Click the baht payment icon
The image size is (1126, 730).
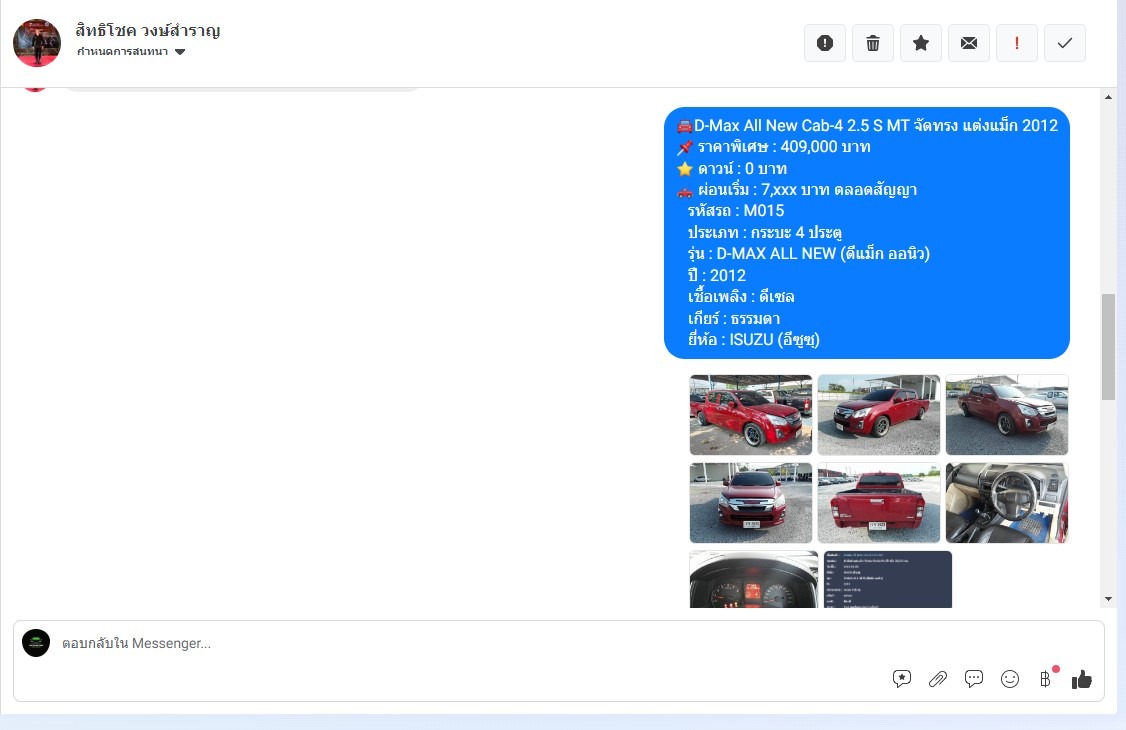pyautogui.click(x=1046, y=678)
